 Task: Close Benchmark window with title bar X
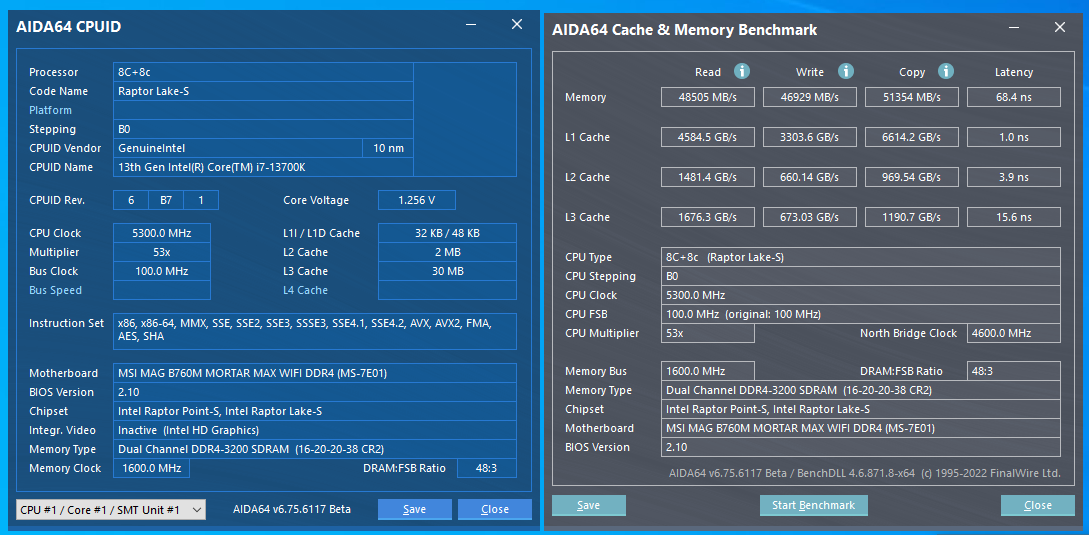pos(1060,28)
